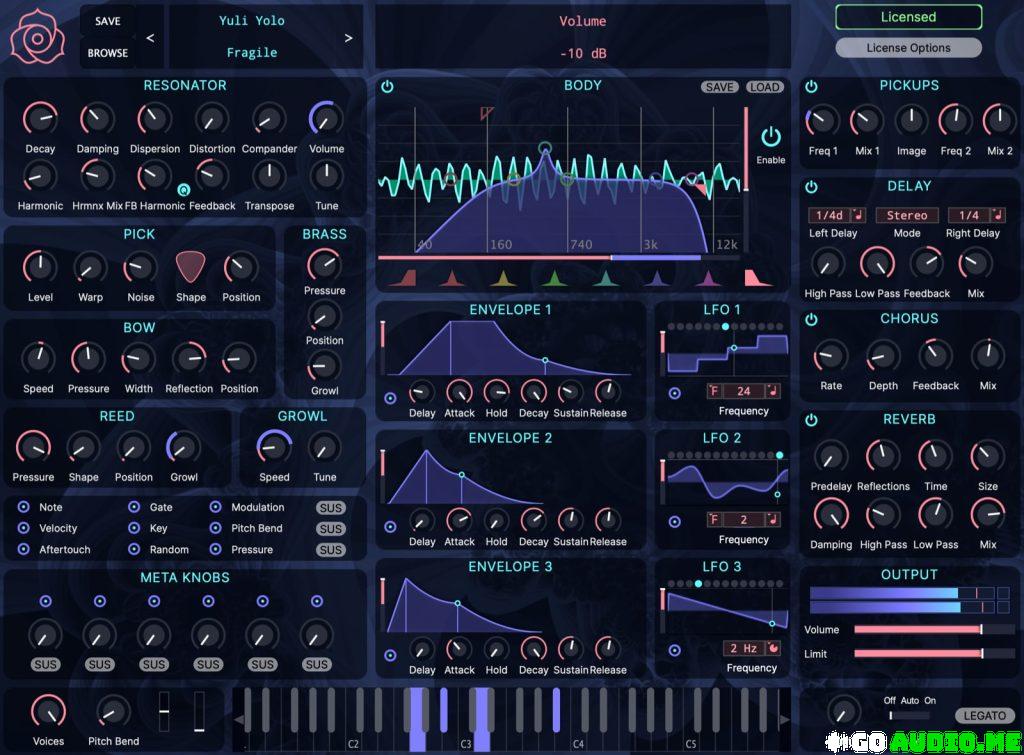Open the Stereo Mode dropdown in DELAY
Viewport: 1024px width, 755px height.
(906, 215)
